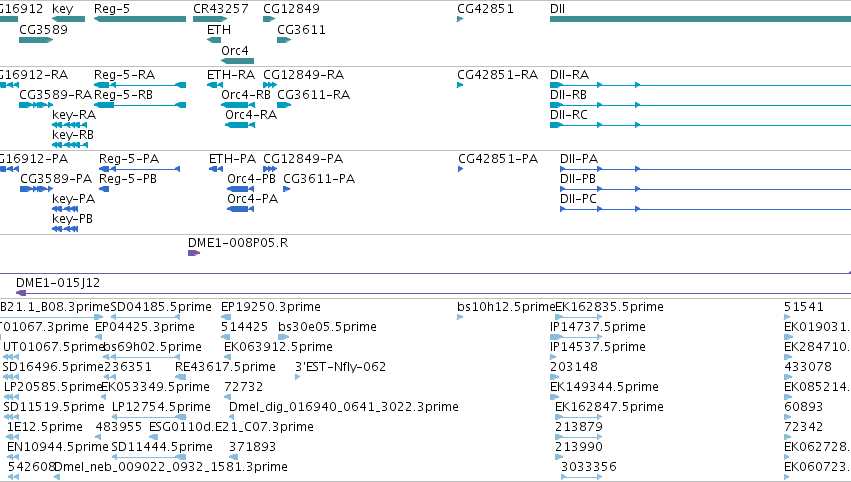Select the Orc4 gene label
The image size is (851, 482).
click(x=234, y=50)
